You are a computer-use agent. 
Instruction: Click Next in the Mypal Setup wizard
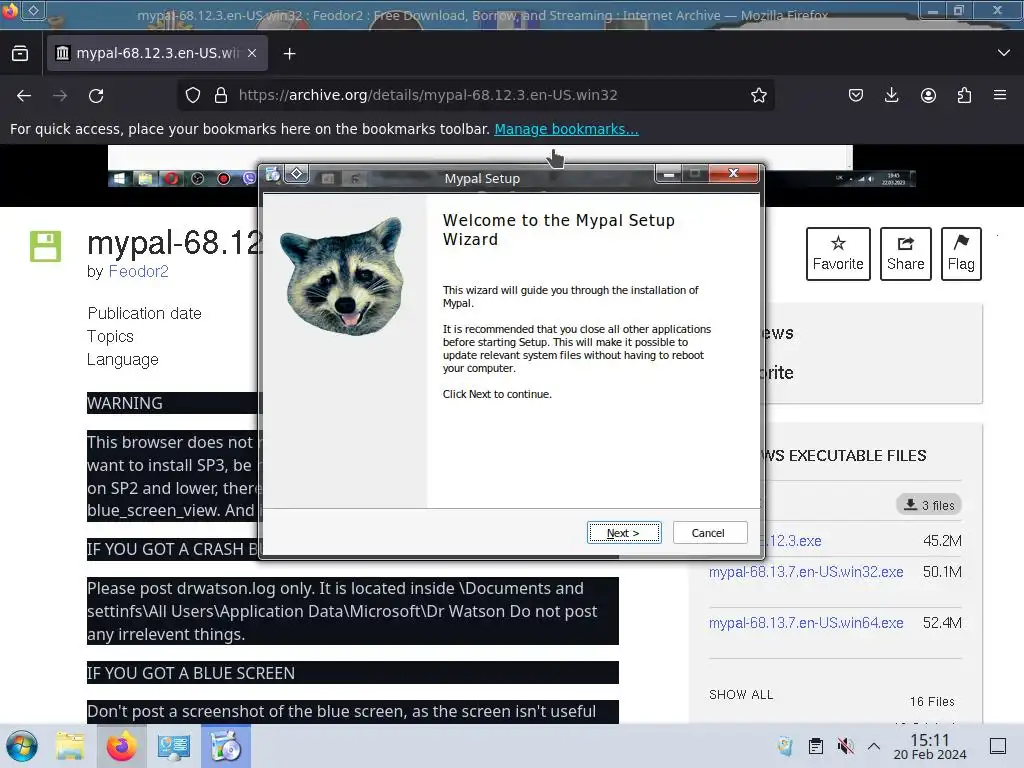point(624,533)
